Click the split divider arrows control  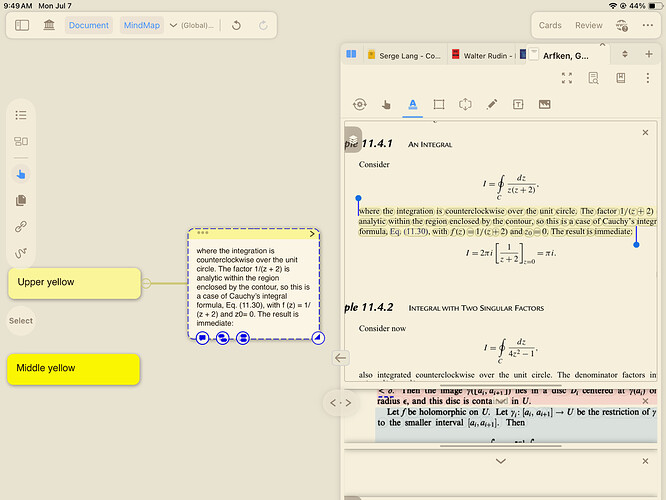(x=341, y=403)
